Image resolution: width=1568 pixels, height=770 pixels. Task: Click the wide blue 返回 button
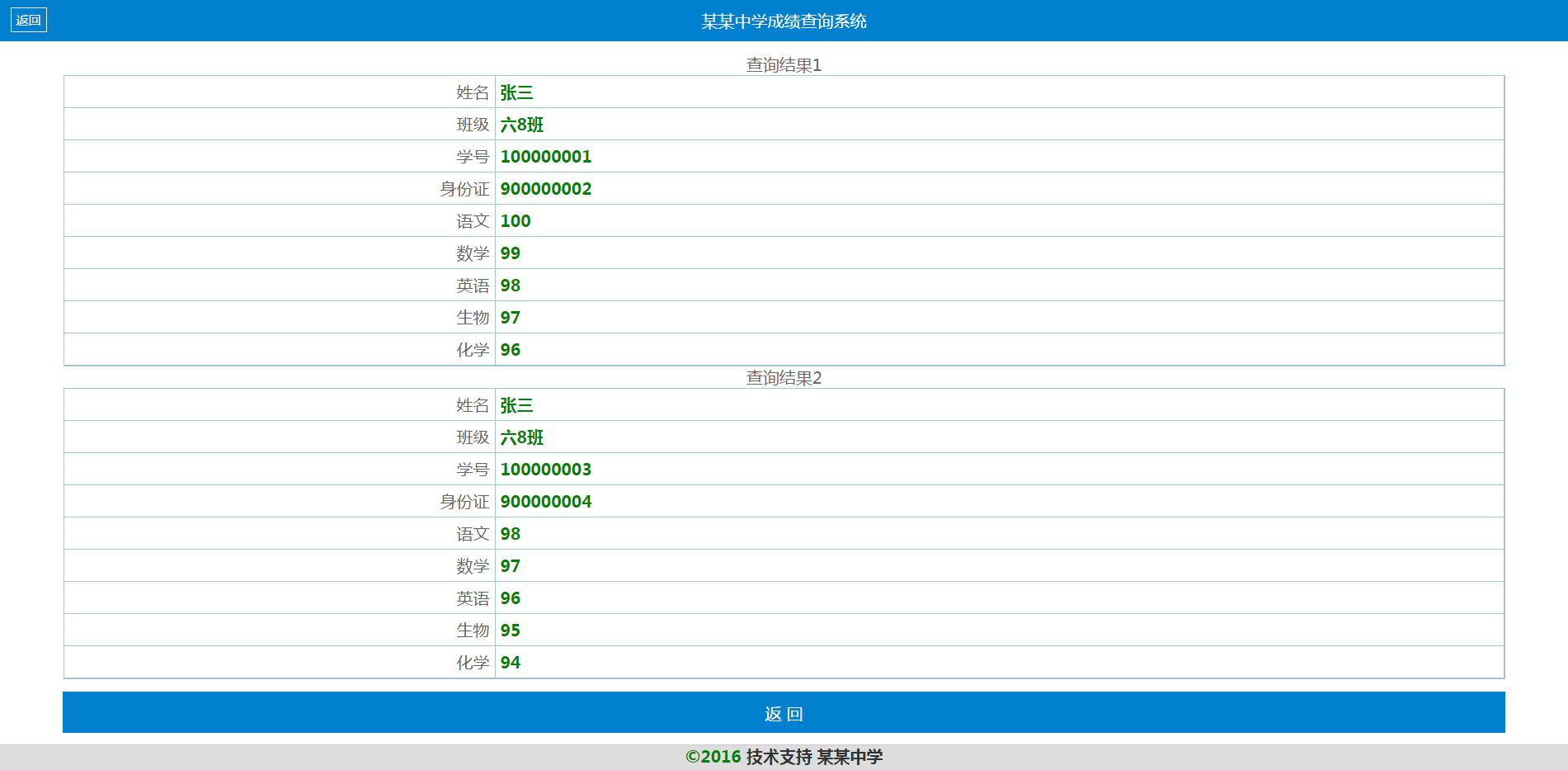(784, 712)
